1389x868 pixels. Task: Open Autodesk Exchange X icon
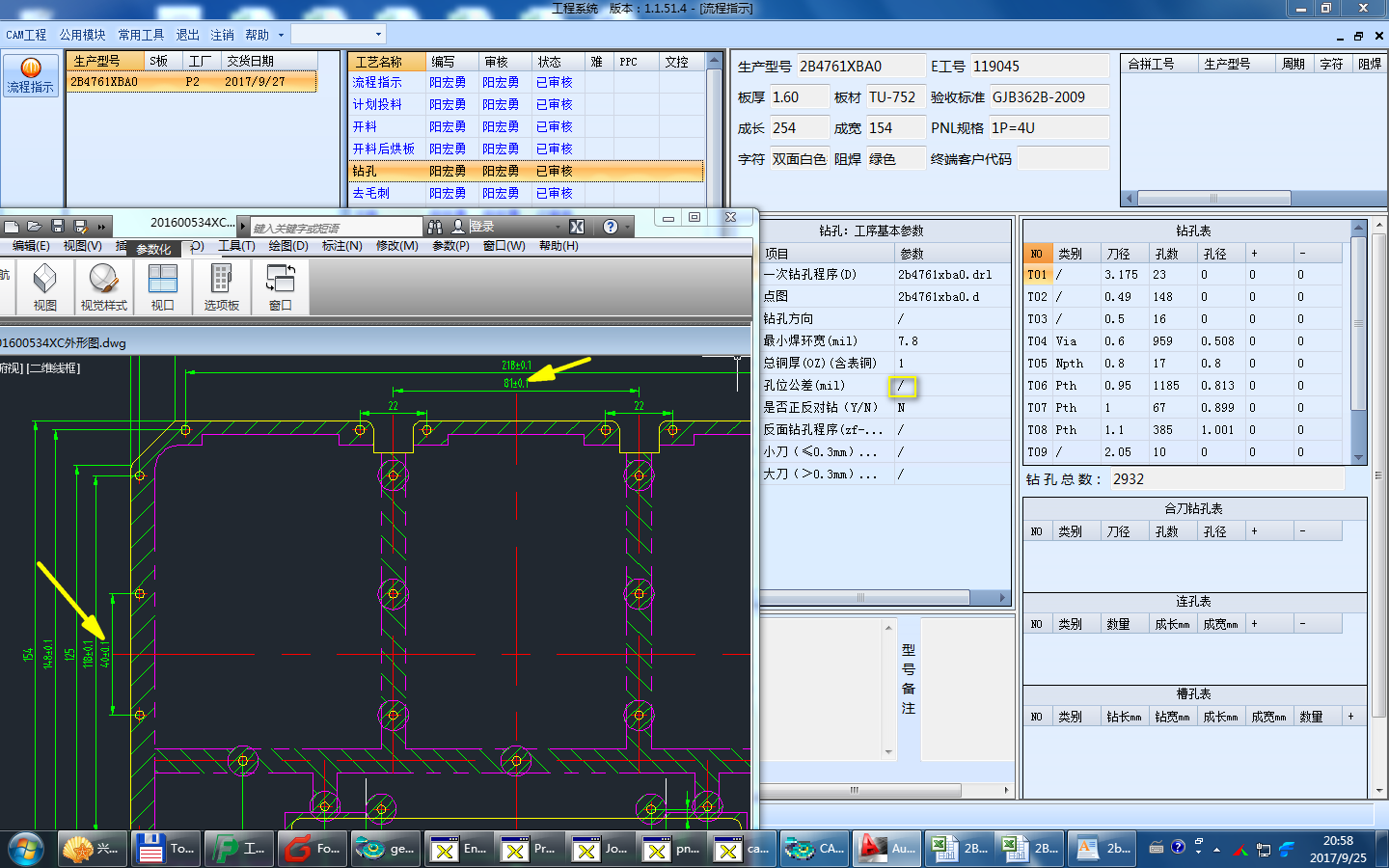click(x=577, y=227)
